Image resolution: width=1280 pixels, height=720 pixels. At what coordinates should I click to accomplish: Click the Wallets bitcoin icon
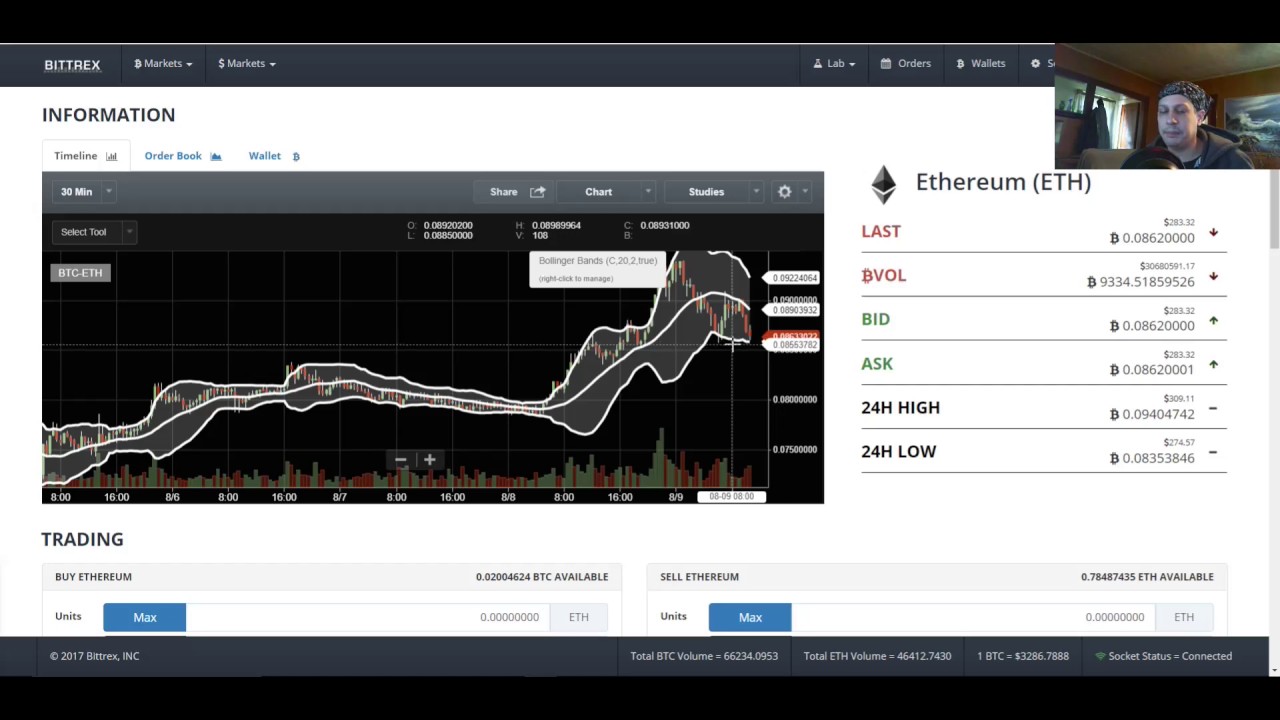click(x=960, y=64)
